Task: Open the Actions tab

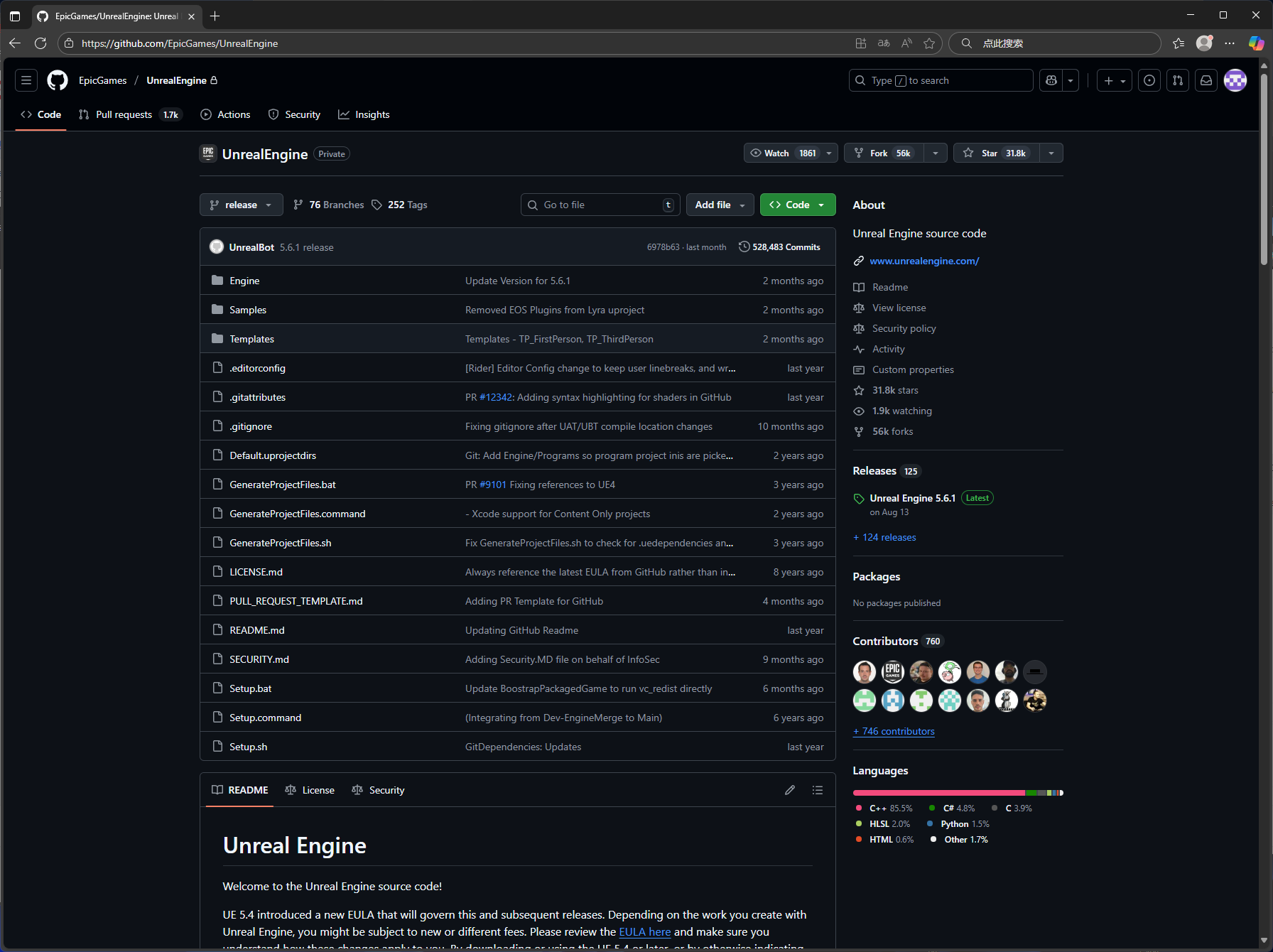Action: [x=226, y=114]
